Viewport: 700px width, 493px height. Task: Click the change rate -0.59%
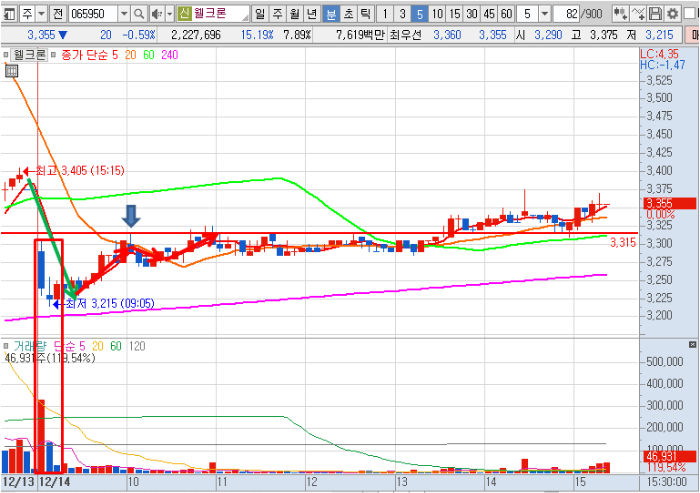[139, 35]
